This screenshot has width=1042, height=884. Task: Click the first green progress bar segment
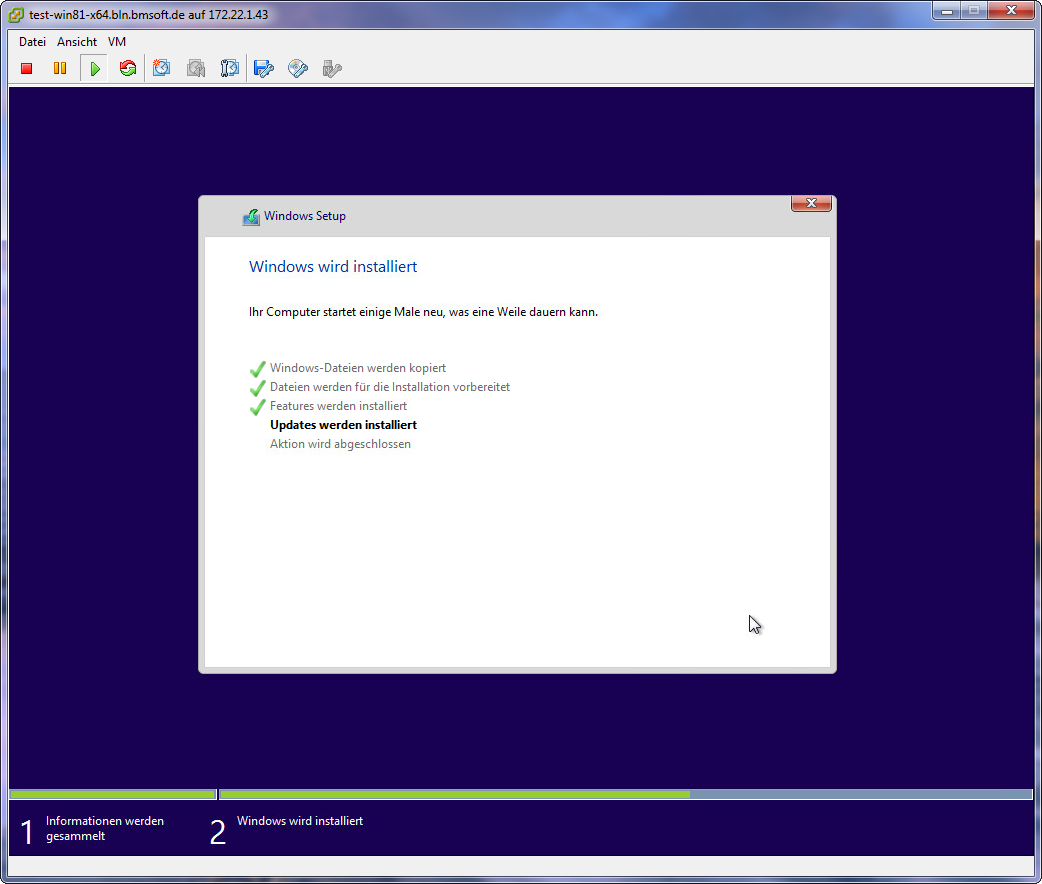coord(113,794)
